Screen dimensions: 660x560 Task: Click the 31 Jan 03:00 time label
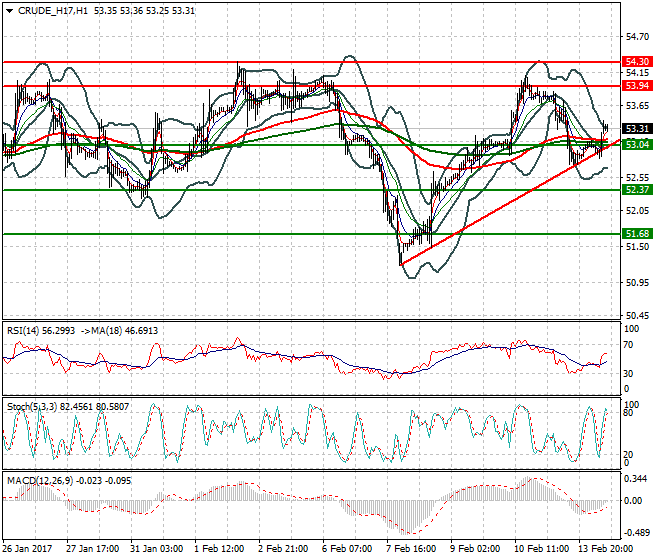tap(157, 549)
